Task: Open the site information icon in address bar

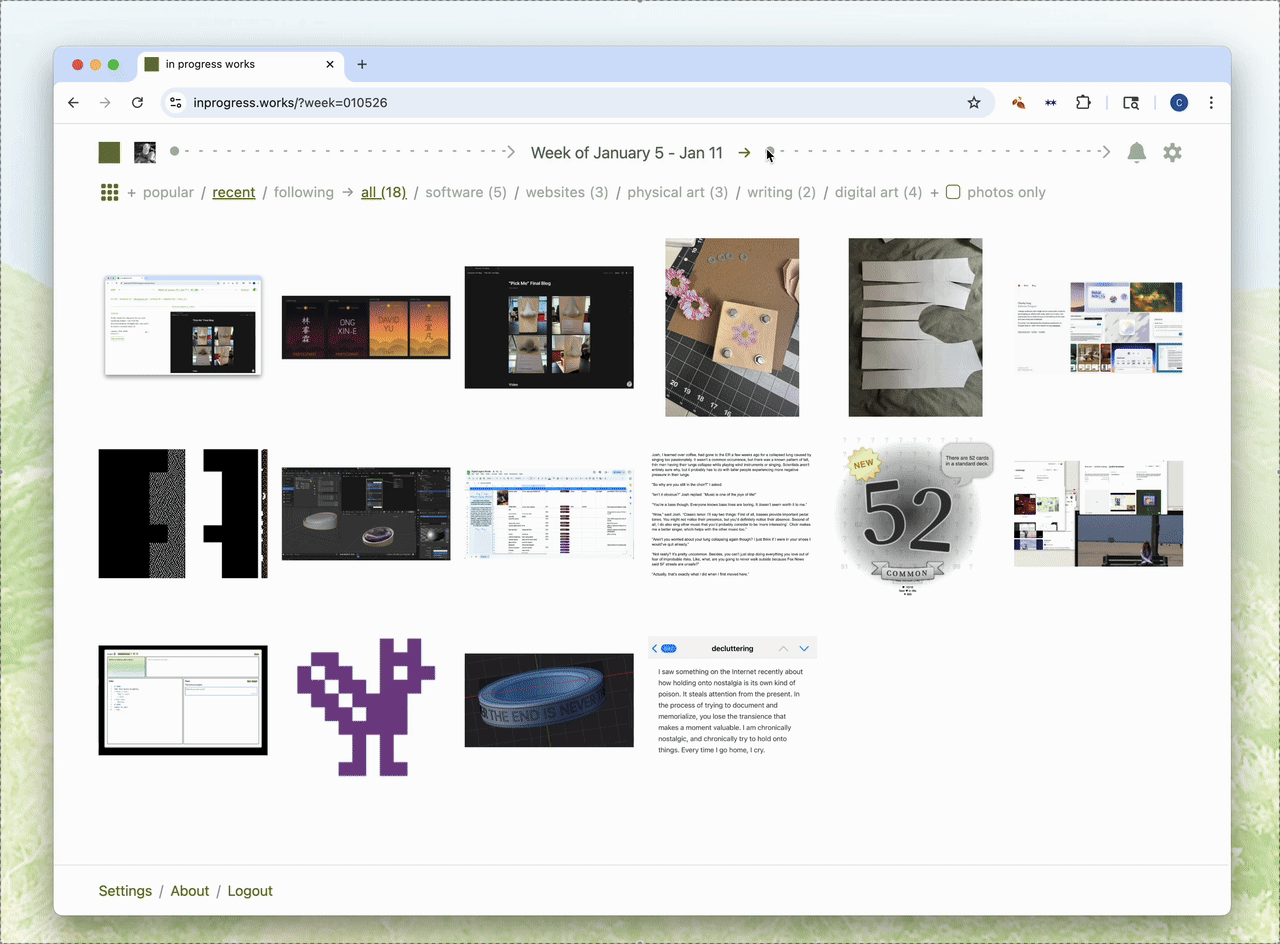Action: point(175,103)
